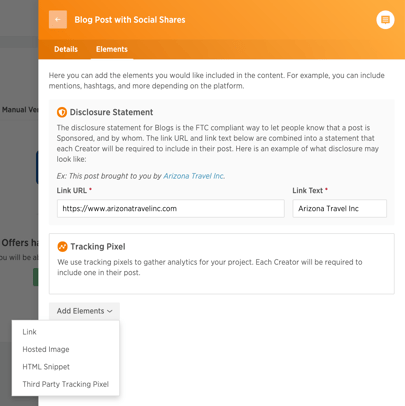Click the Tracking Pixel analytics icon
Image resolution: width=405 pixels, height=406 pixels.
pos(62,247)
